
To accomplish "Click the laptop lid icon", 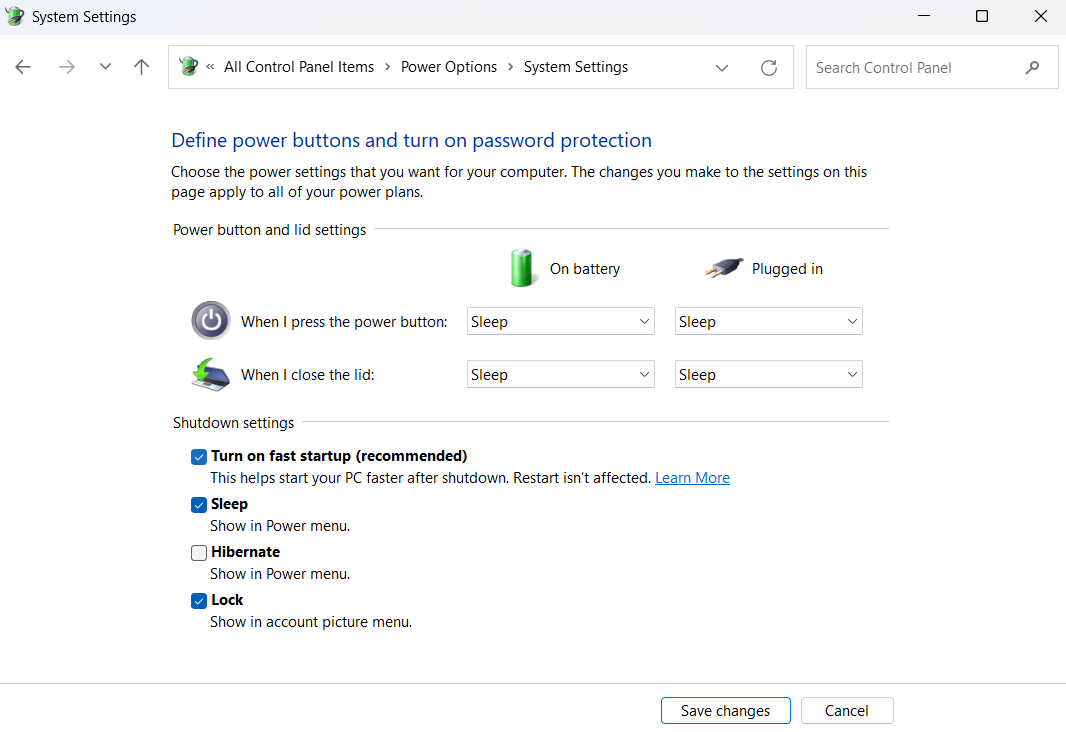I will pos(211,374).
